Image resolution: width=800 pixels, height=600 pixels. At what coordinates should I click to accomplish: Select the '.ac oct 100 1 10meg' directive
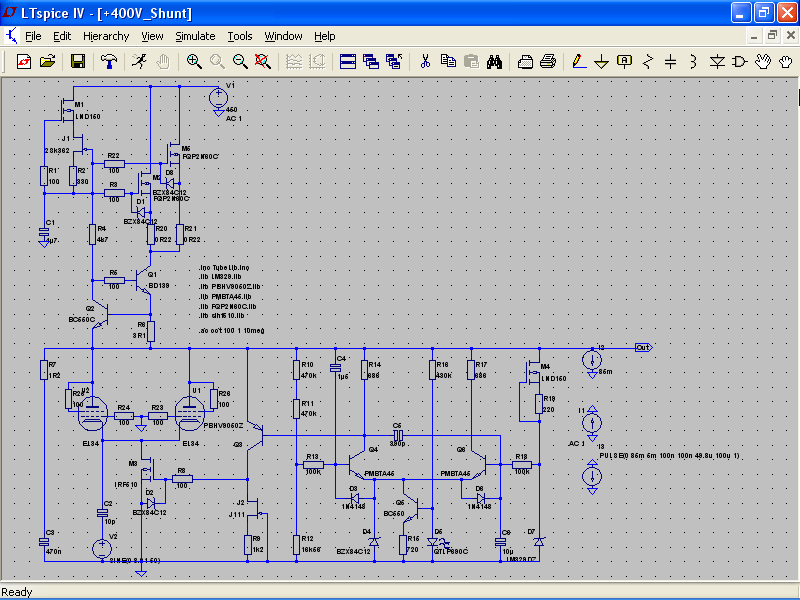(232, 331)
